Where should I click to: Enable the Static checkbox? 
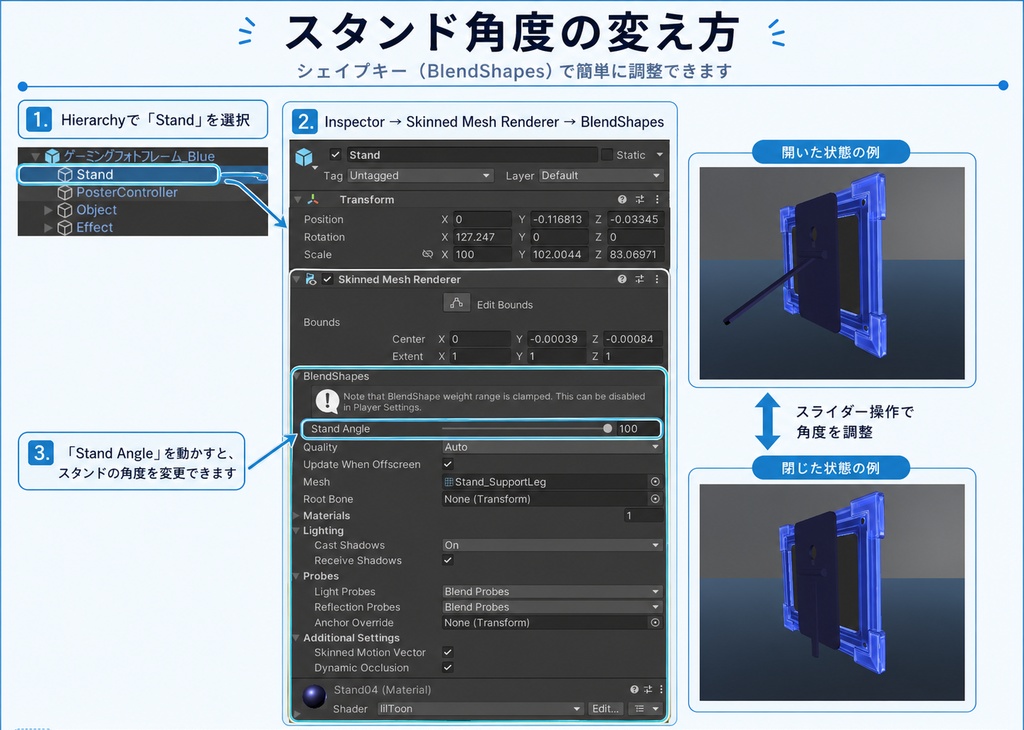click(x=607, y=155)
